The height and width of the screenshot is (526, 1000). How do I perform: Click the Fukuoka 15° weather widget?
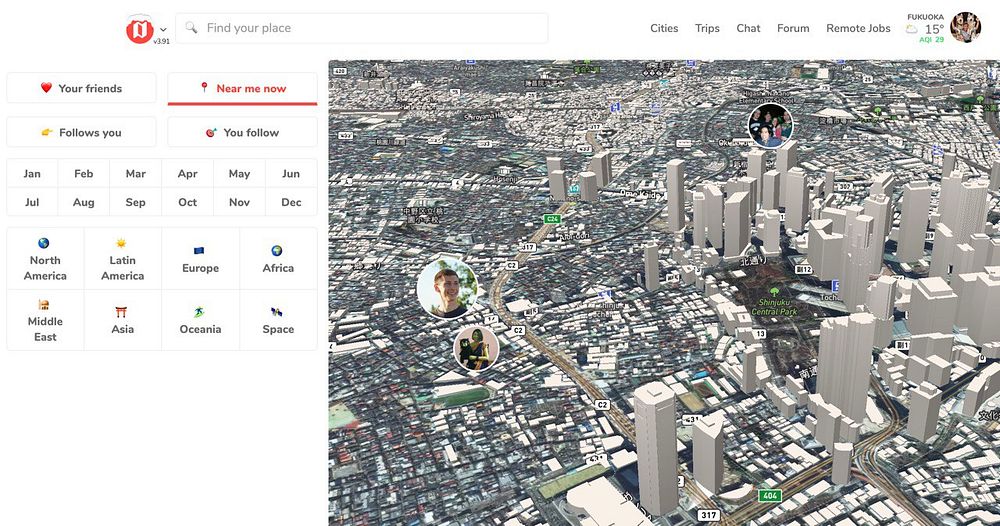tap(925, 28)
